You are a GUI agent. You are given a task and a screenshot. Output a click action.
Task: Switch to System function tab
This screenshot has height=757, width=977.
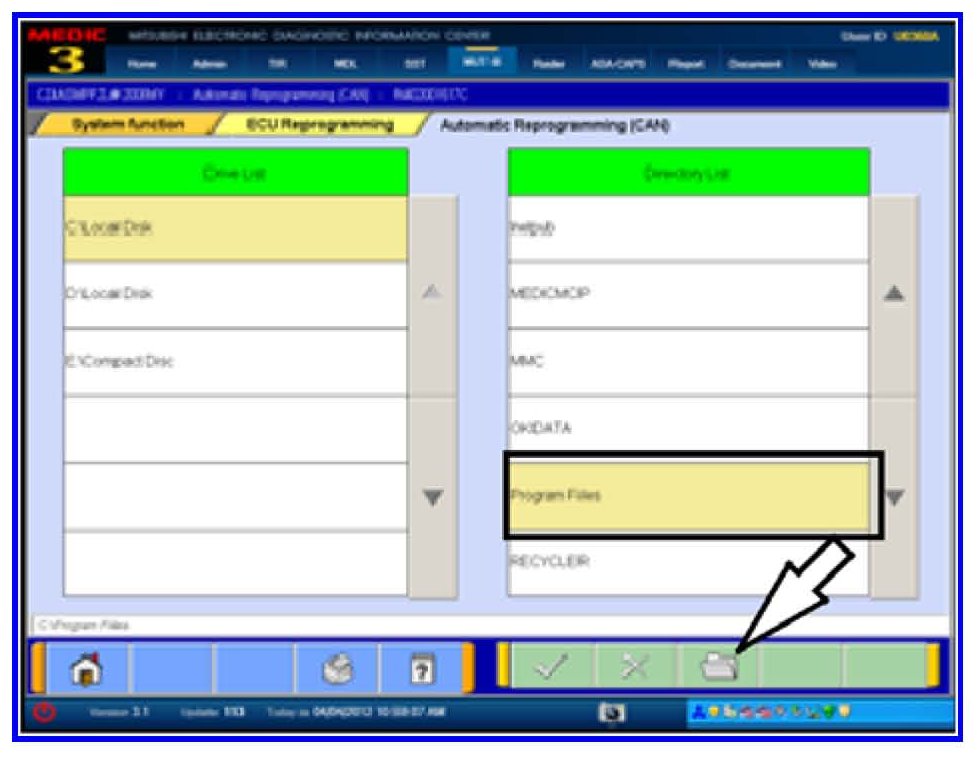[126, 125]
